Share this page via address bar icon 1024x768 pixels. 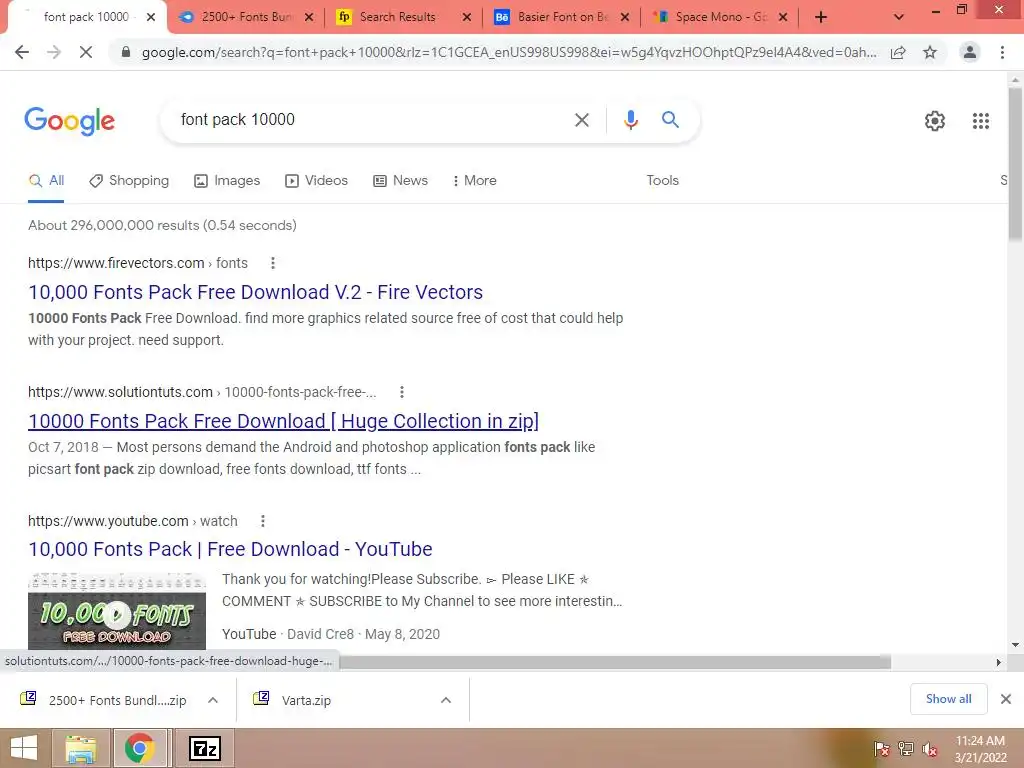coord(898,52)
